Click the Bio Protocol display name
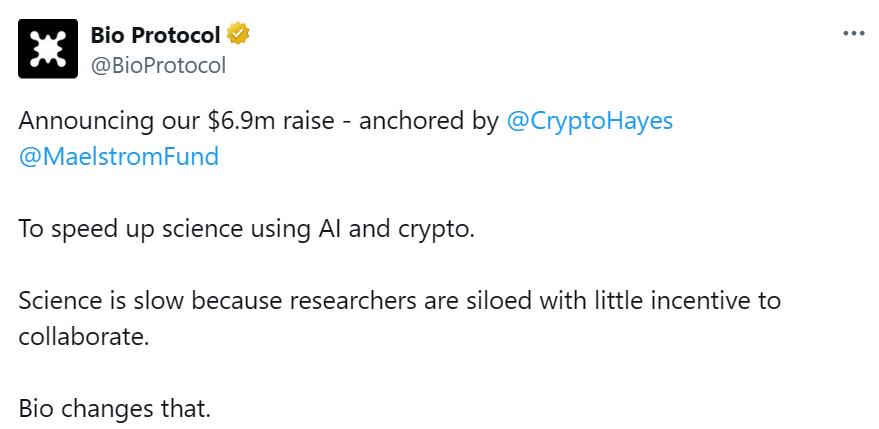Image resolution: width=879 pixels, height=429 pixels. (x=155, y=35)
